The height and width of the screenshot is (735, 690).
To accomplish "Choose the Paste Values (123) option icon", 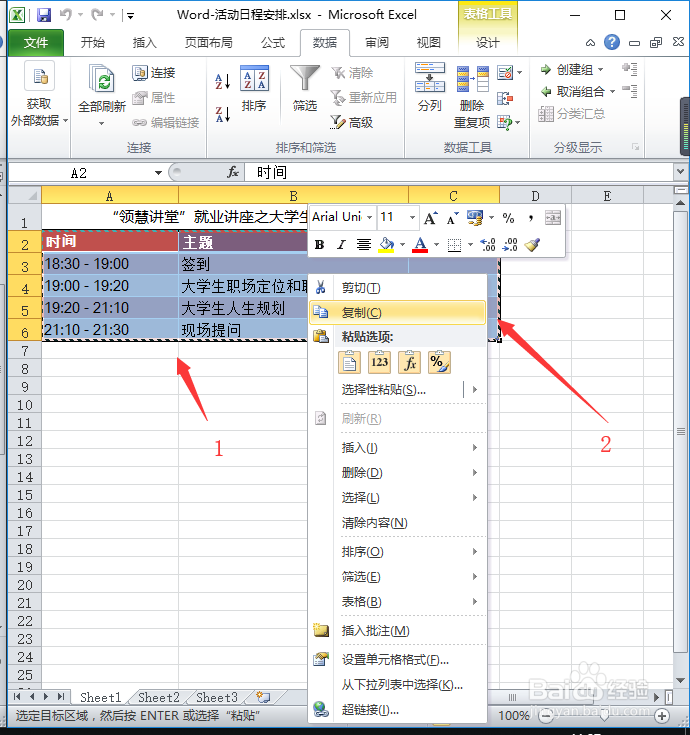I will point(379,362).
